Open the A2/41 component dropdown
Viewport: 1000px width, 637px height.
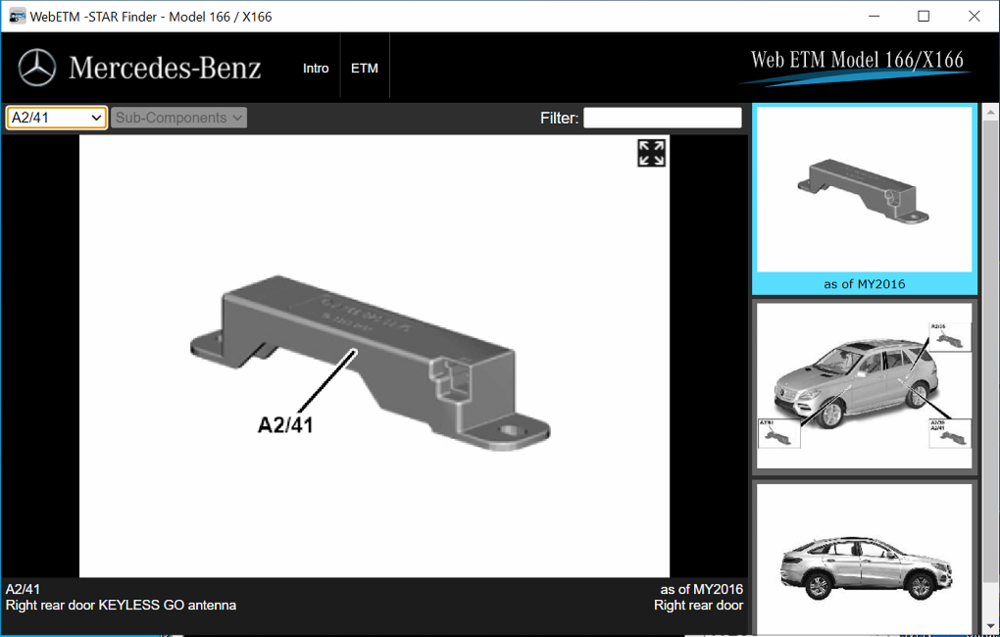click(x=56, y=118)
